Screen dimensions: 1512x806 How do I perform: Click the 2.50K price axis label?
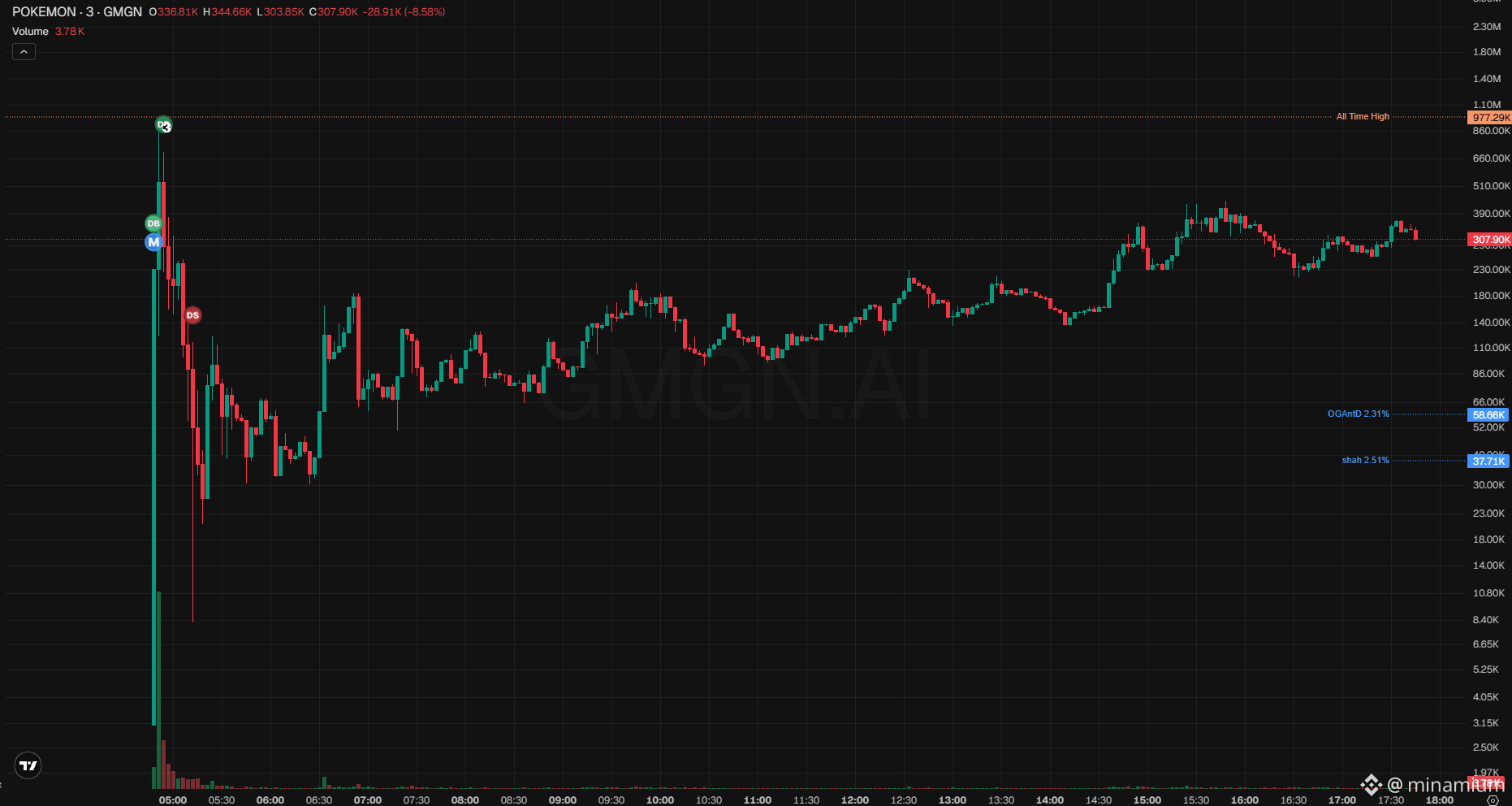pos(1486,747)
